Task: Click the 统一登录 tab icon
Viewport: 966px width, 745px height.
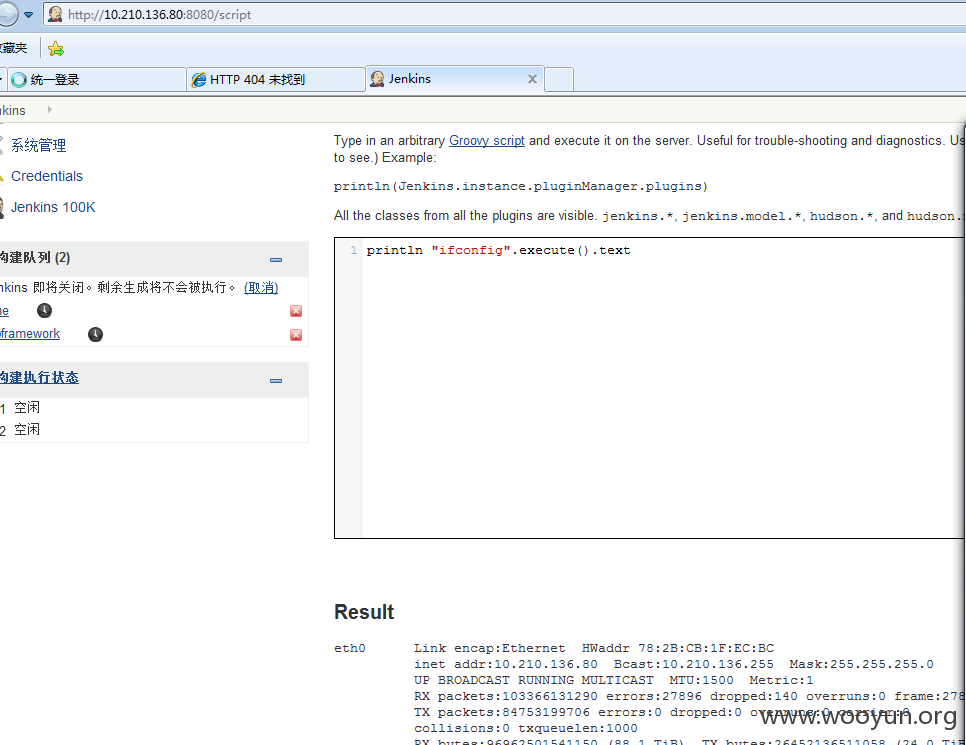Action: (19, 79)
